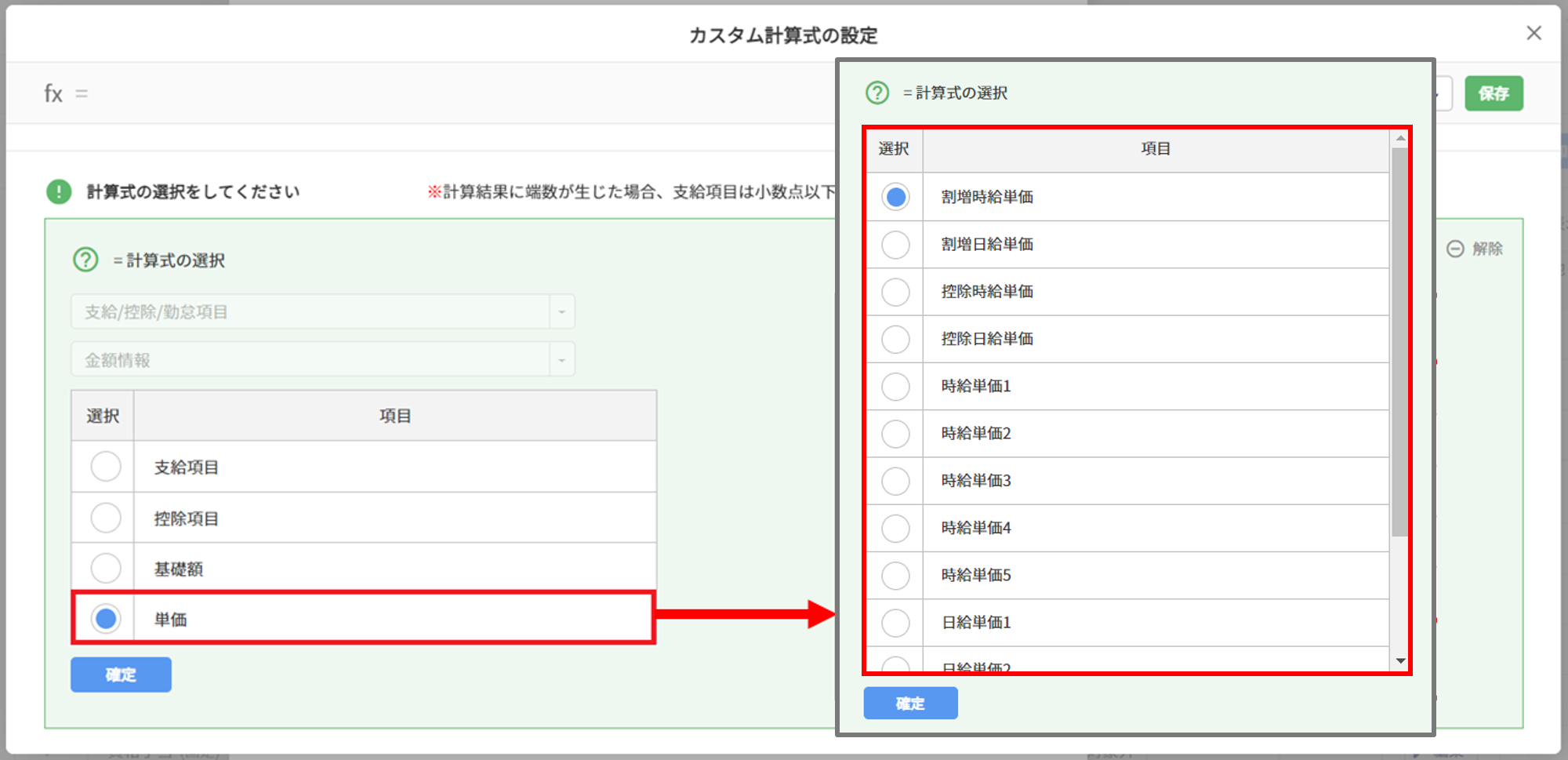Click the arrow of 金額情報 combo box

click(x=561, y=360)
